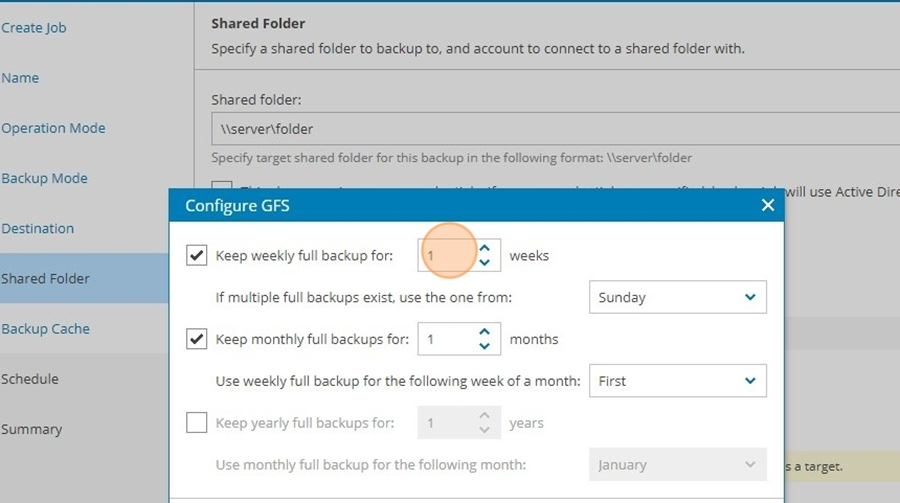Open the First week-of-month dropdown

pos(677,381)
